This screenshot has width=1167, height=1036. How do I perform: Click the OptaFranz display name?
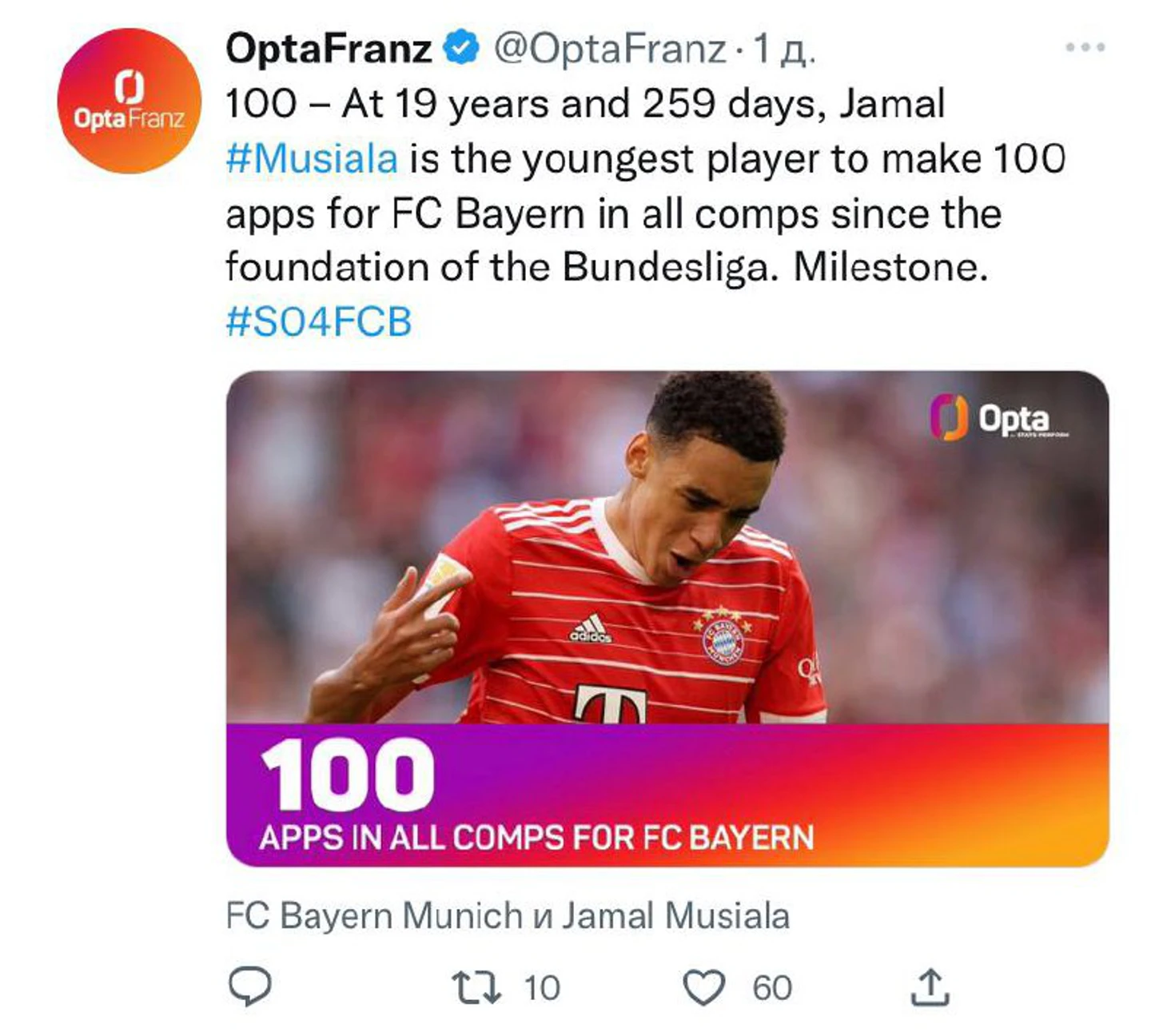click(x=329, y=49)
